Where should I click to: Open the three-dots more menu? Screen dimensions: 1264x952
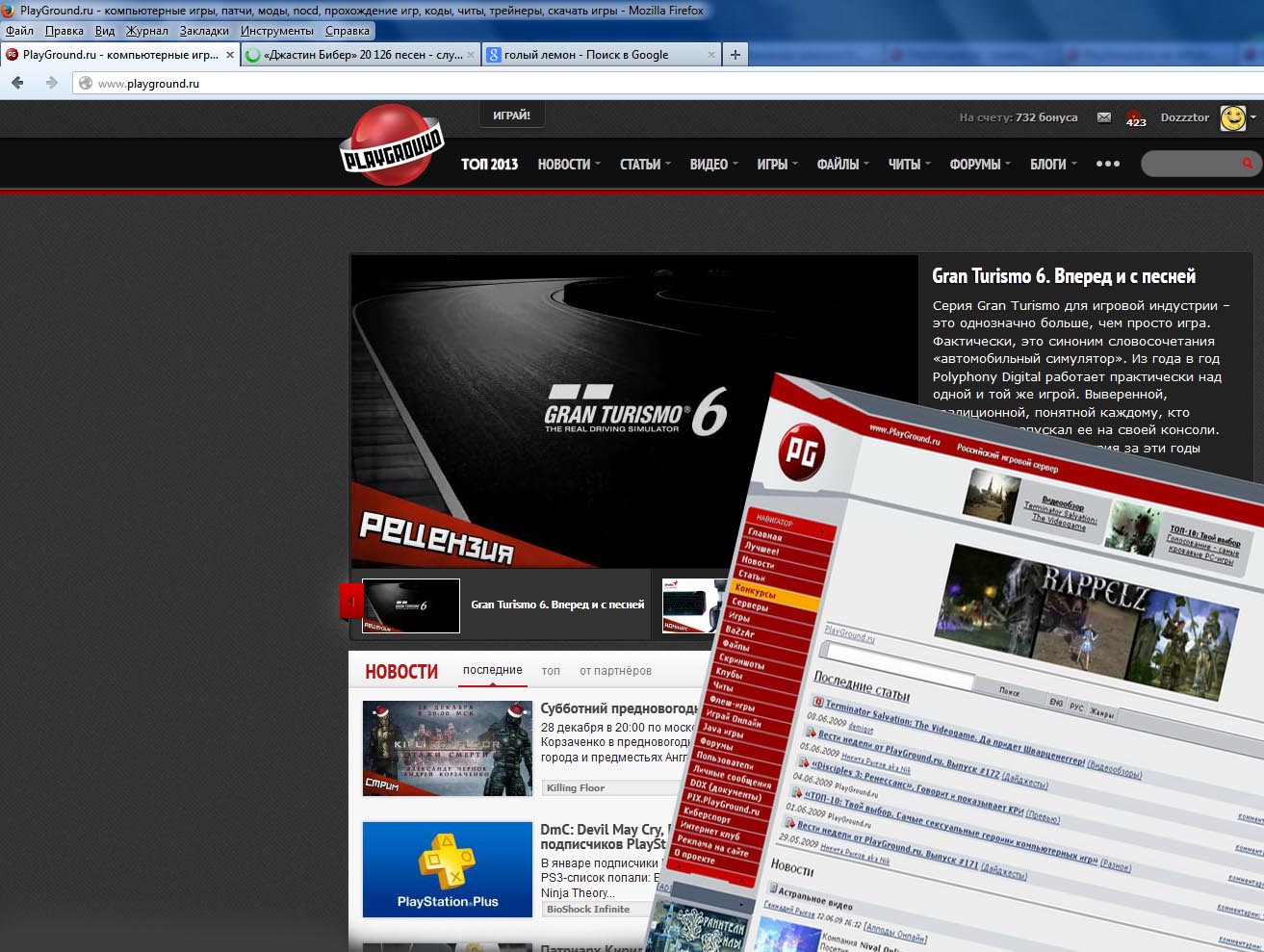click(1108, 164)
